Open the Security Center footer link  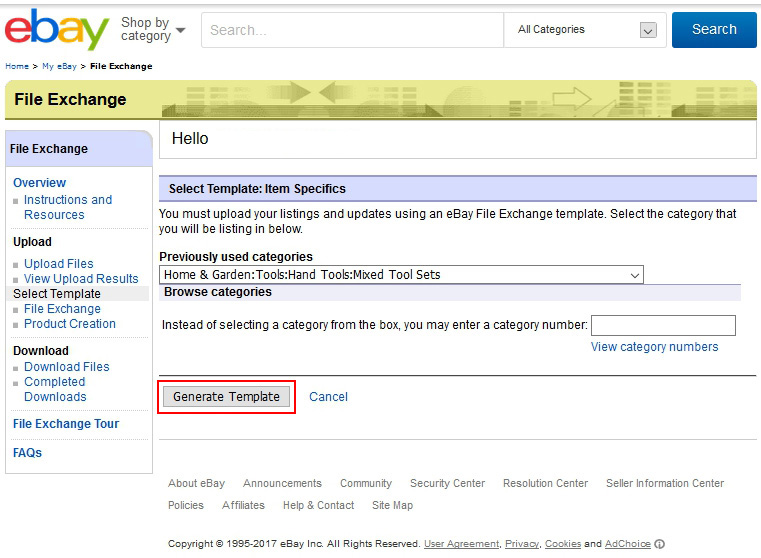[x=447, y=483]
